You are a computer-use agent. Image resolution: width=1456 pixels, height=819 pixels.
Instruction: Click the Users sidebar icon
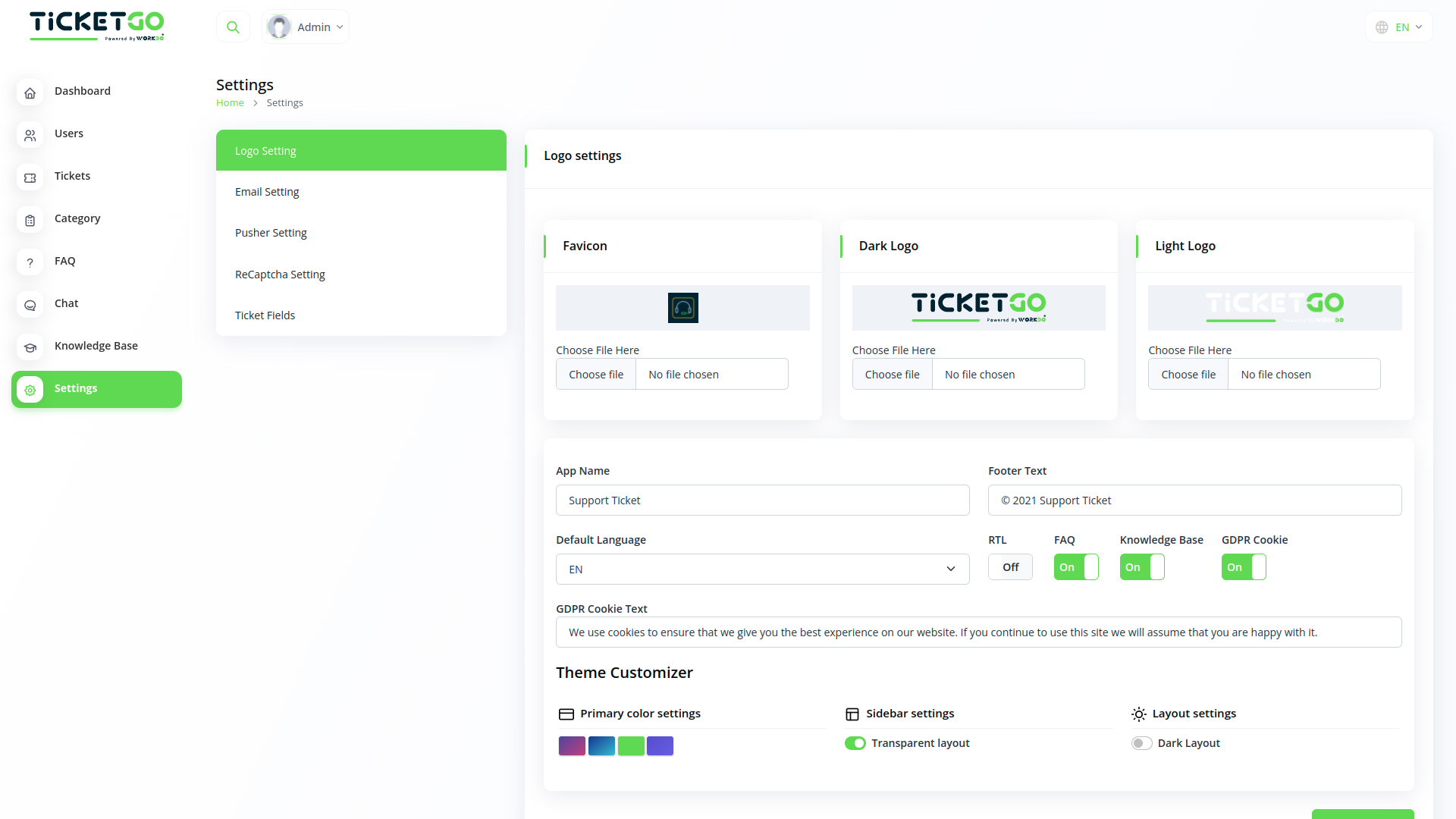point(30,135)
